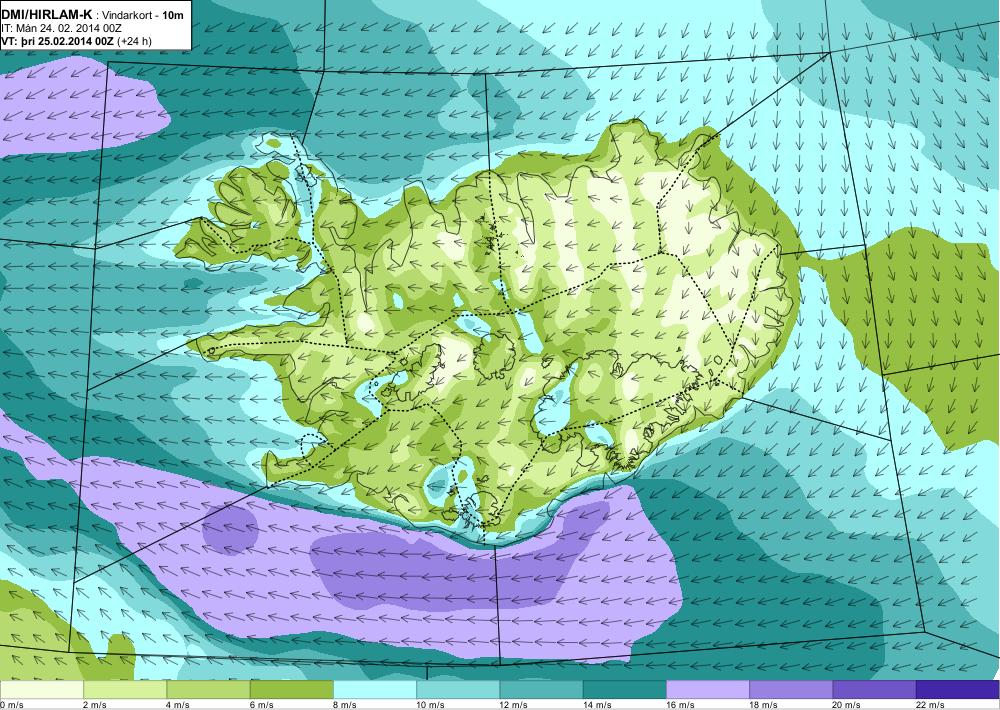This screenshot has height=710, width=1000.
Task: Click the '14 m/s' legend label
Action: (598, 705)
